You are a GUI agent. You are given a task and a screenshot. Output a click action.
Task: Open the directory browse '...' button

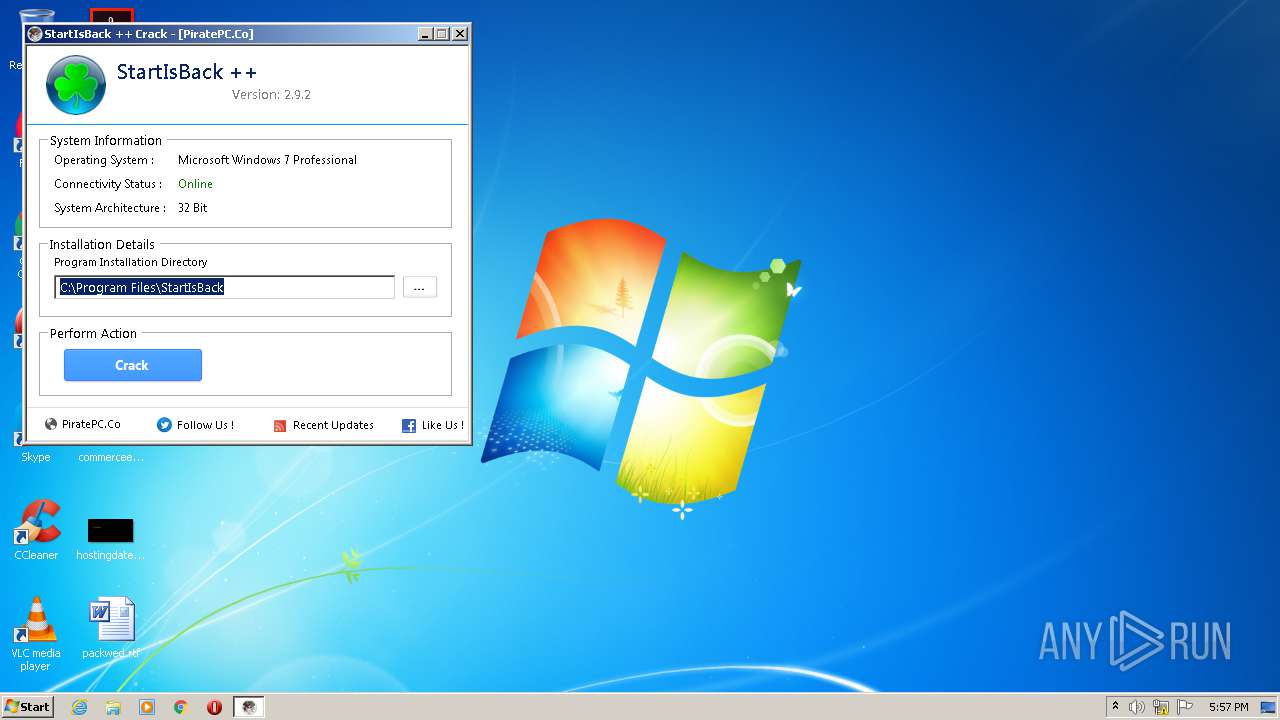419,287
